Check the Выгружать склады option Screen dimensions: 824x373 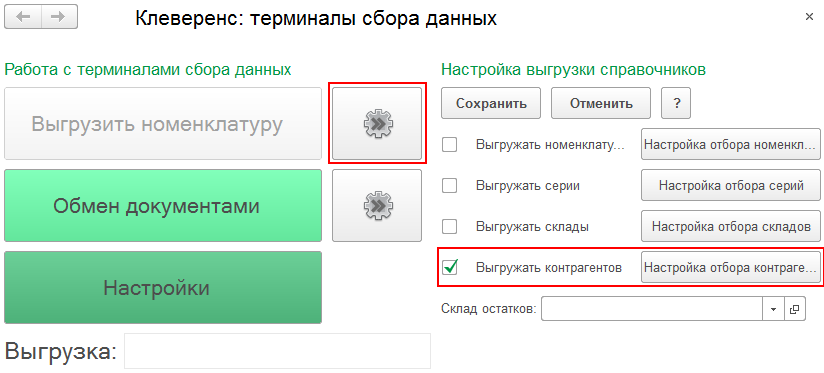click(x=449, y=226)
